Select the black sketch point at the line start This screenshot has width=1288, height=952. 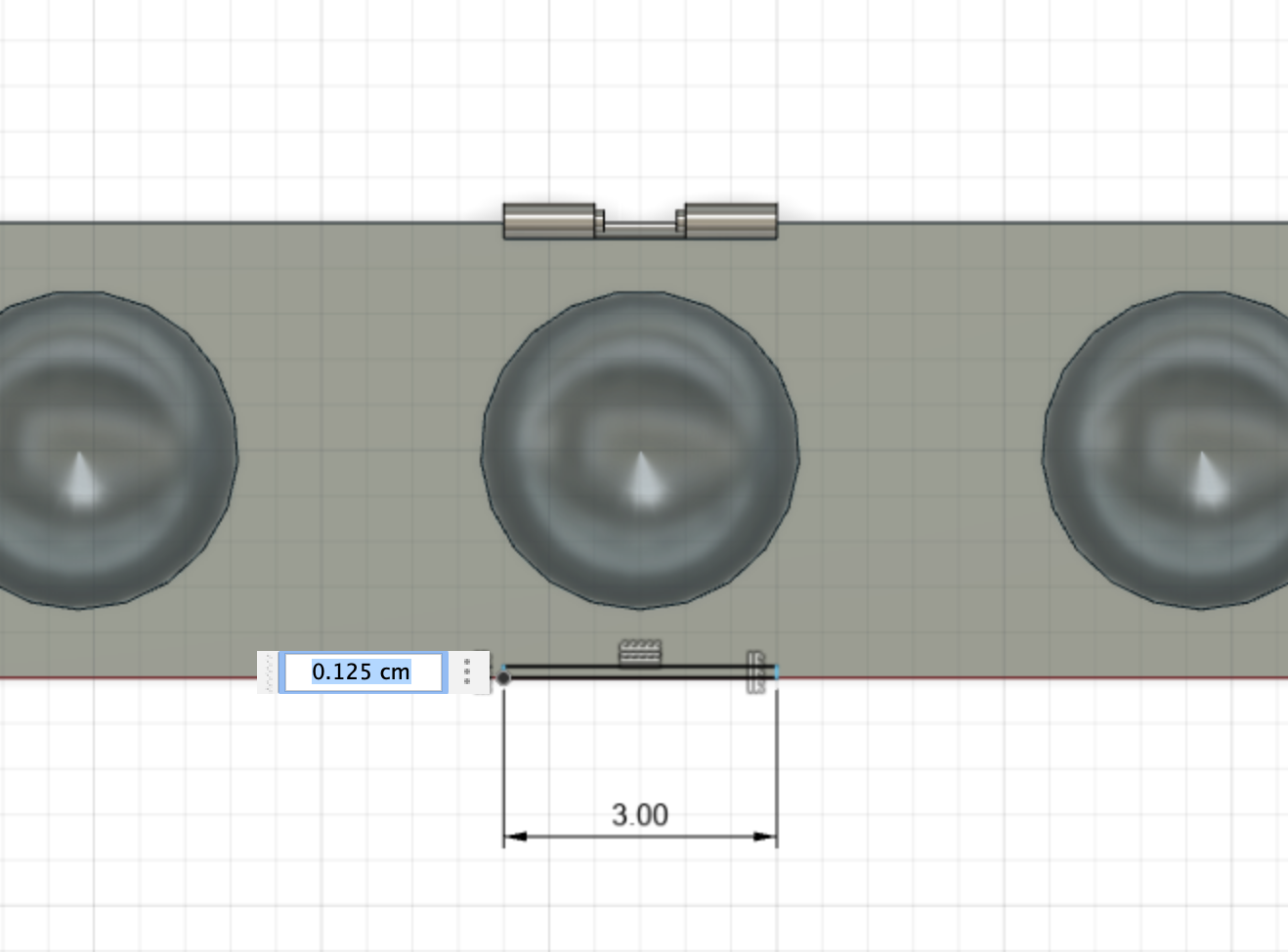coord(503,676)
